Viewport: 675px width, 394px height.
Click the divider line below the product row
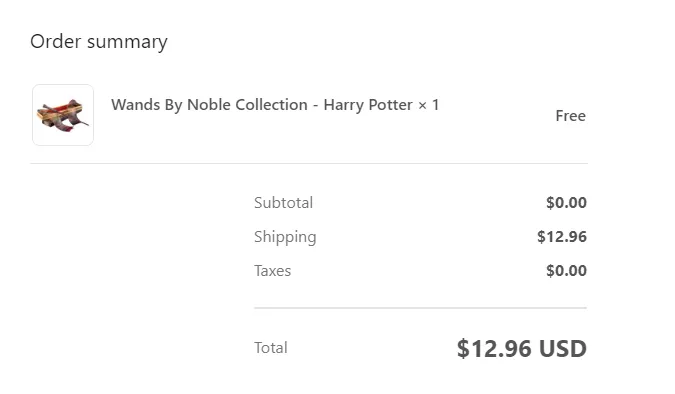(x=309, y=163)
